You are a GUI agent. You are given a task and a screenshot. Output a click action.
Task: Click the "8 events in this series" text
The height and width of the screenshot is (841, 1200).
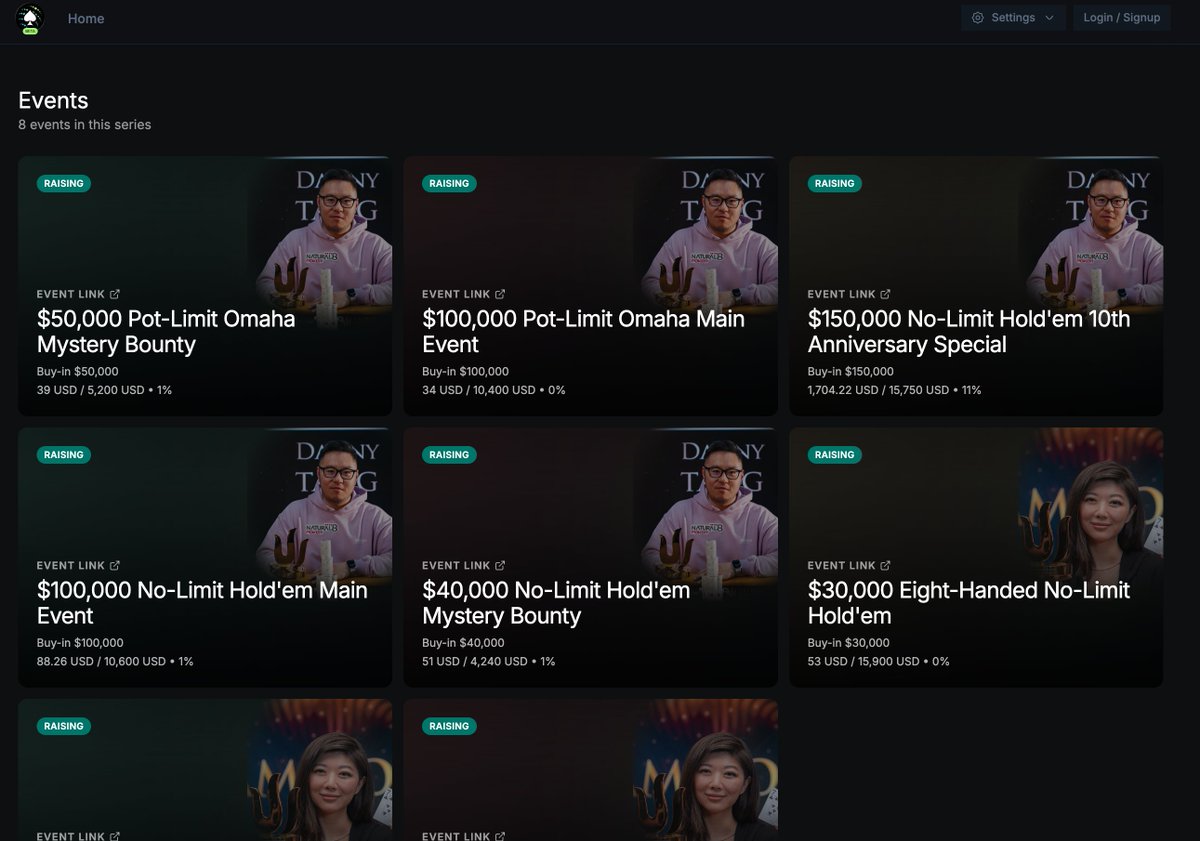coord(85,125)
